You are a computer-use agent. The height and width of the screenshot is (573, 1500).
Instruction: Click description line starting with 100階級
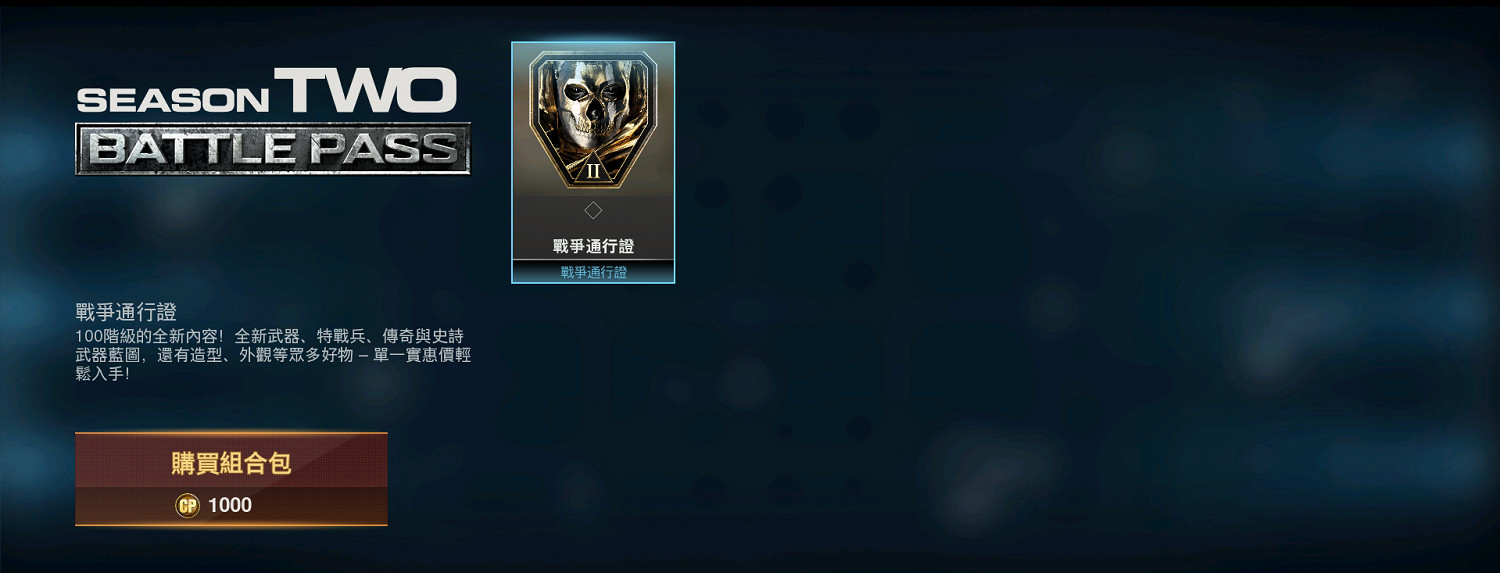[x=269, y=336]
